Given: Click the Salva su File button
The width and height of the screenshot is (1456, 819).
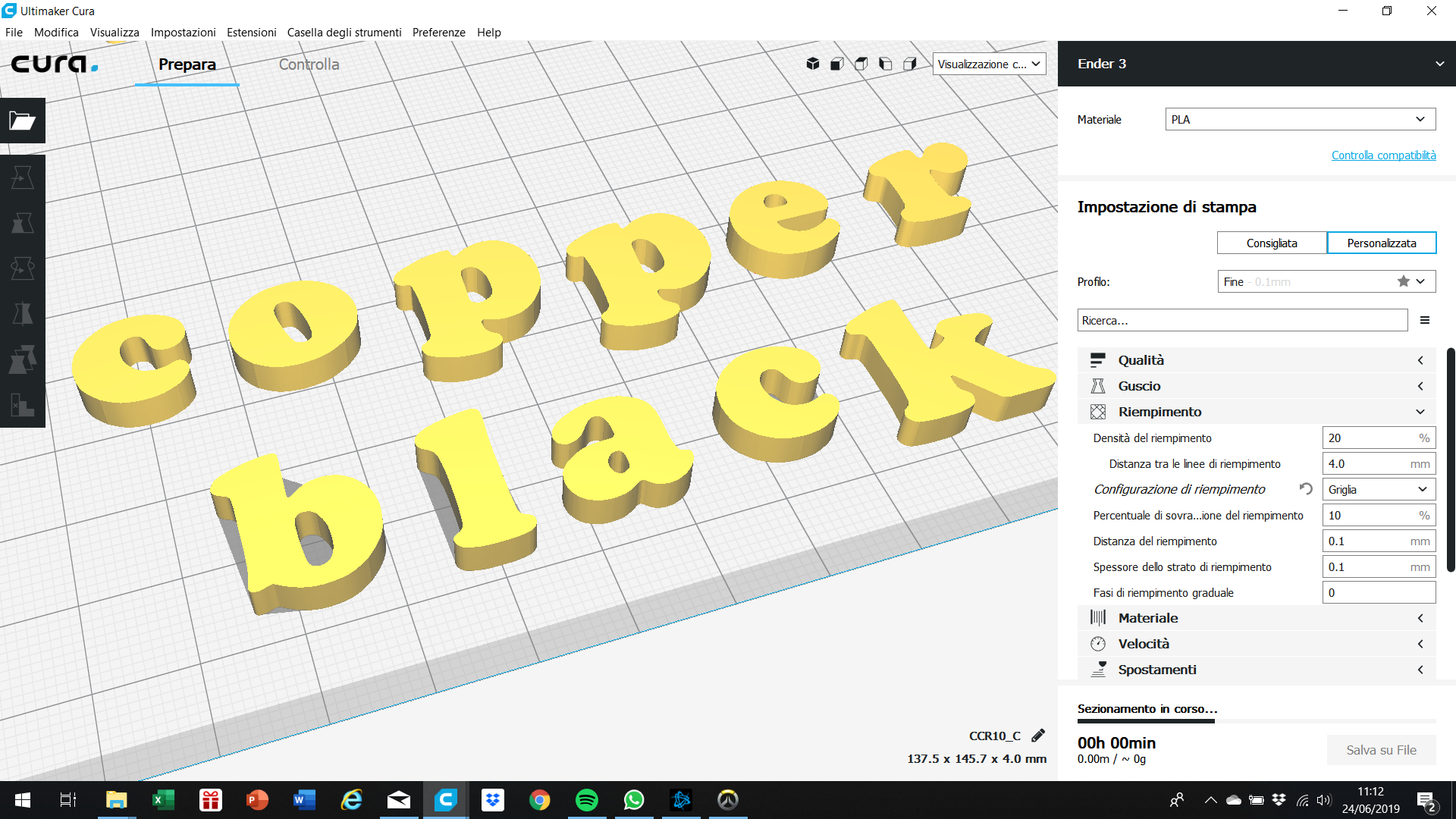Looking at the screenshot, I should pyautogui.click(x=1381, y=750).
